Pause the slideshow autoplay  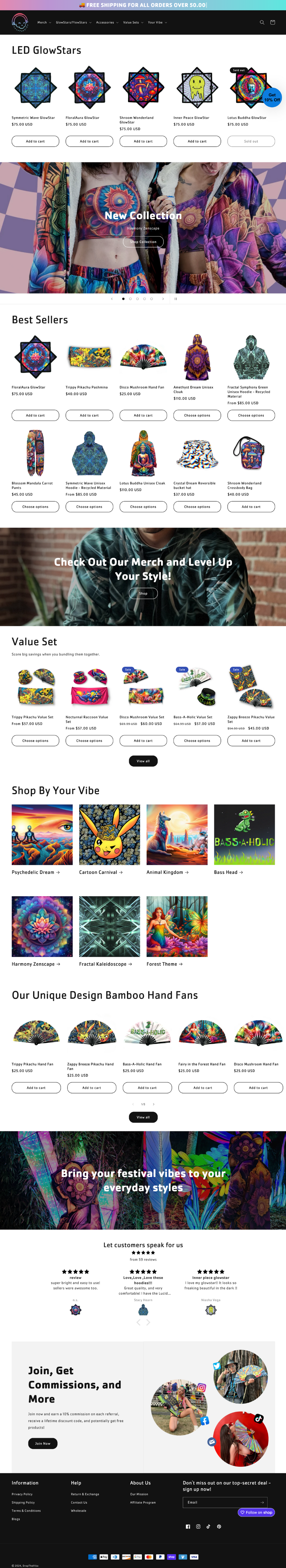[176, 299]
